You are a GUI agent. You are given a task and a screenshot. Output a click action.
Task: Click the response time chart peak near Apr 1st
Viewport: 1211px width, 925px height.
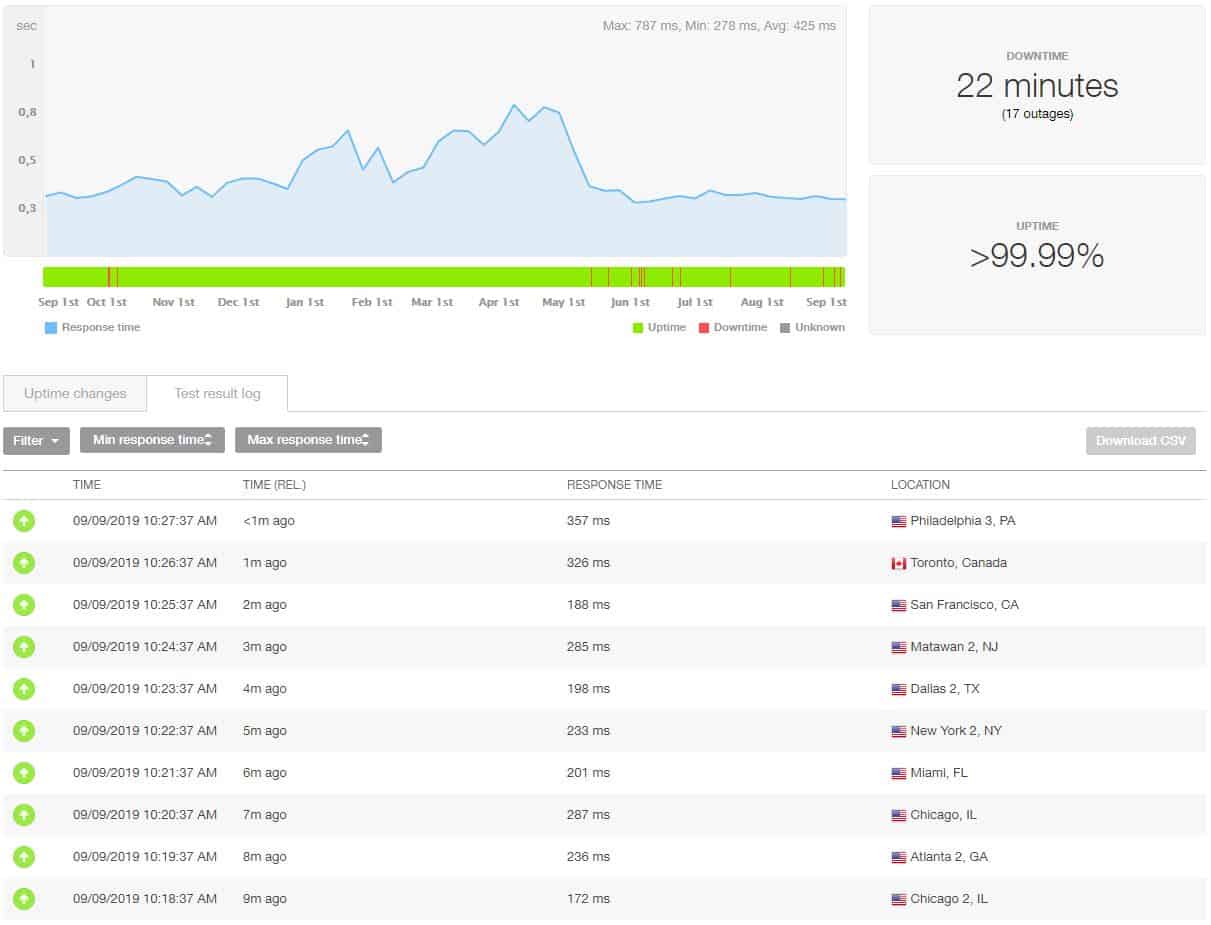514,105
